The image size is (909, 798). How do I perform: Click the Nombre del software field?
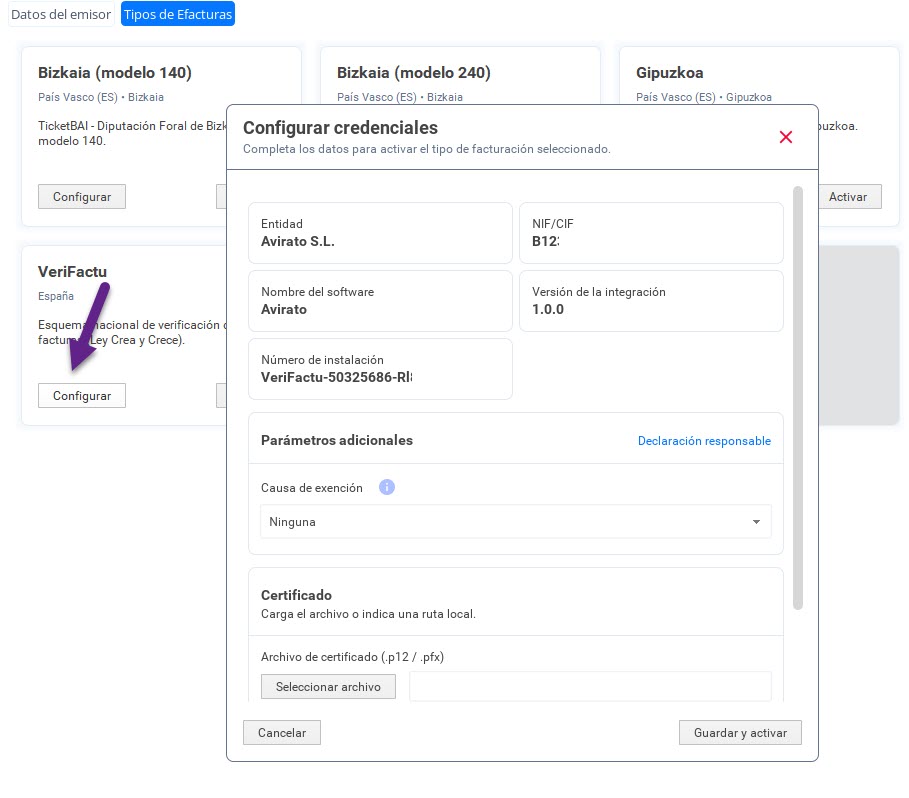380,301
